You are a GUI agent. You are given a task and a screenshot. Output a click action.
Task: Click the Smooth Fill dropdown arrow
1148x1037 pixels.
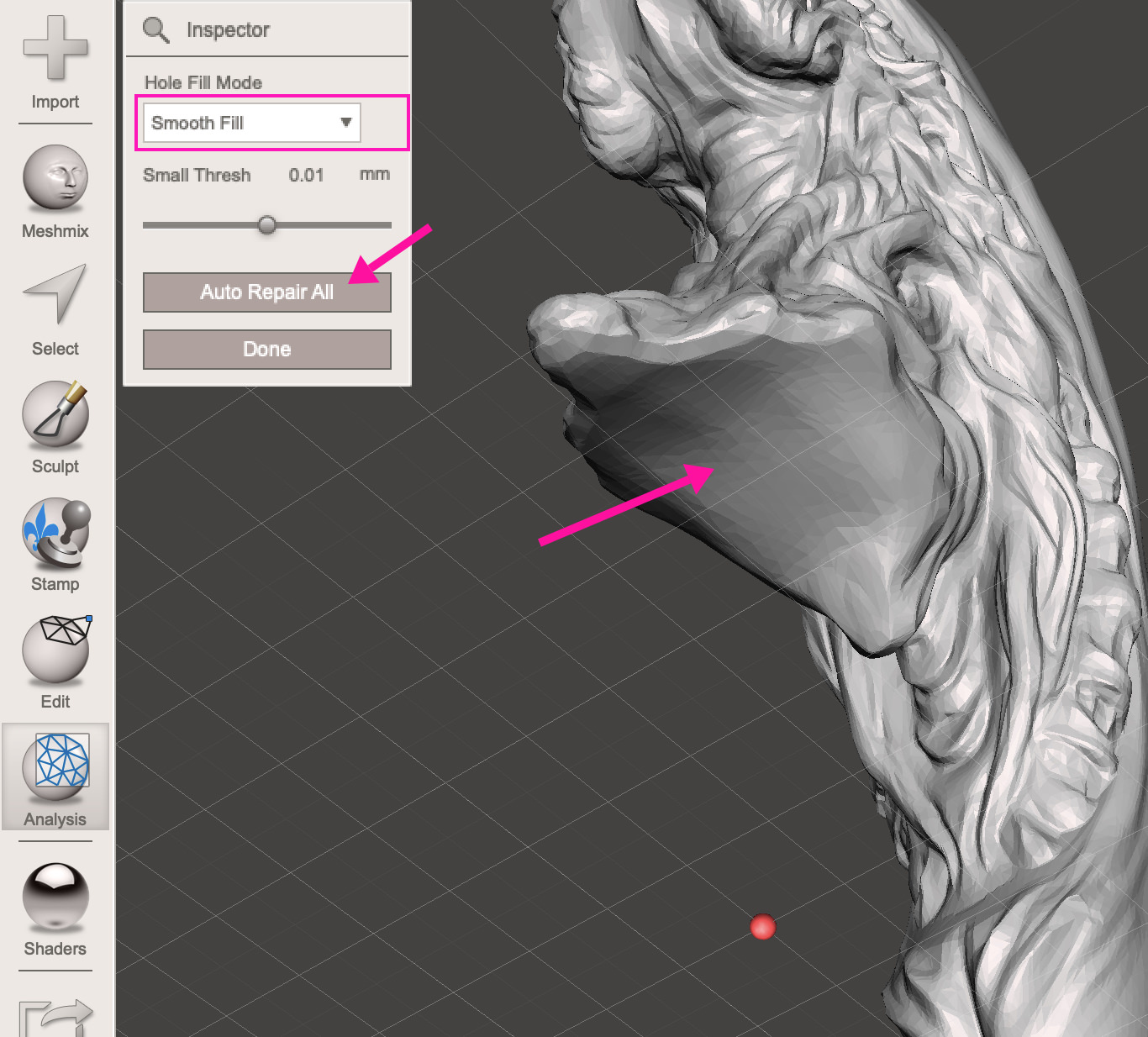pyautogui.click(x=345, y=123)
